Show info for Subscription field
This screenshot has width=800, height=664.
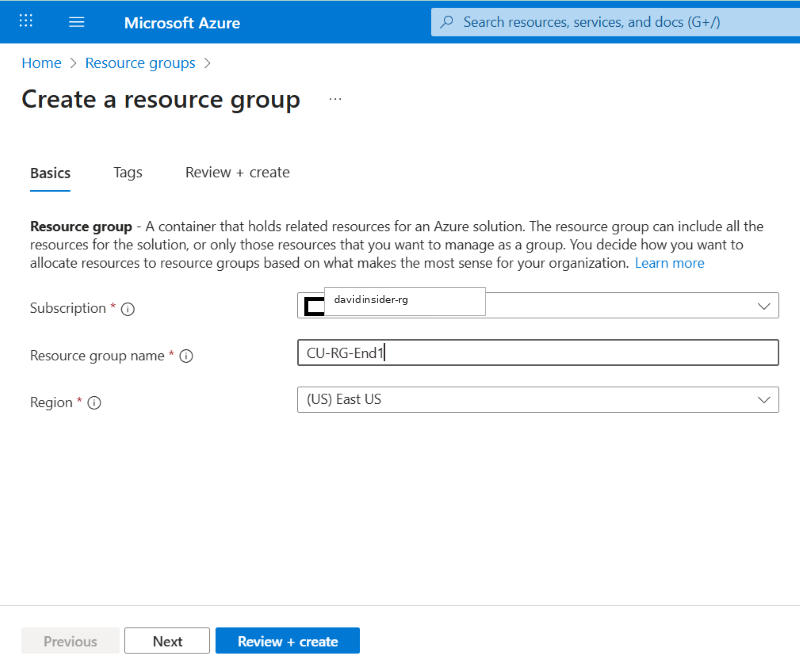(128, 309)
